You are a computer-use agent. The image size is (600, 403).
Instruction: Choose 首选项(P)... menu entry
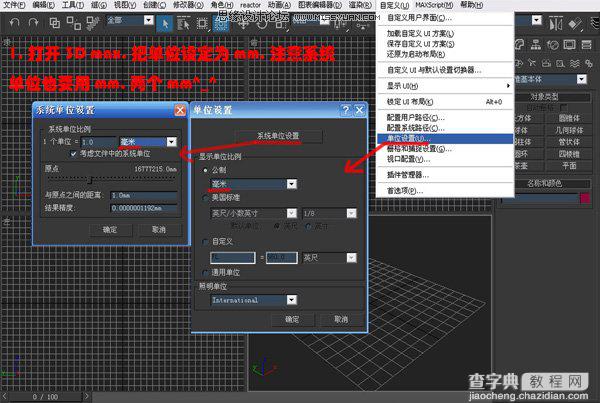445,191
